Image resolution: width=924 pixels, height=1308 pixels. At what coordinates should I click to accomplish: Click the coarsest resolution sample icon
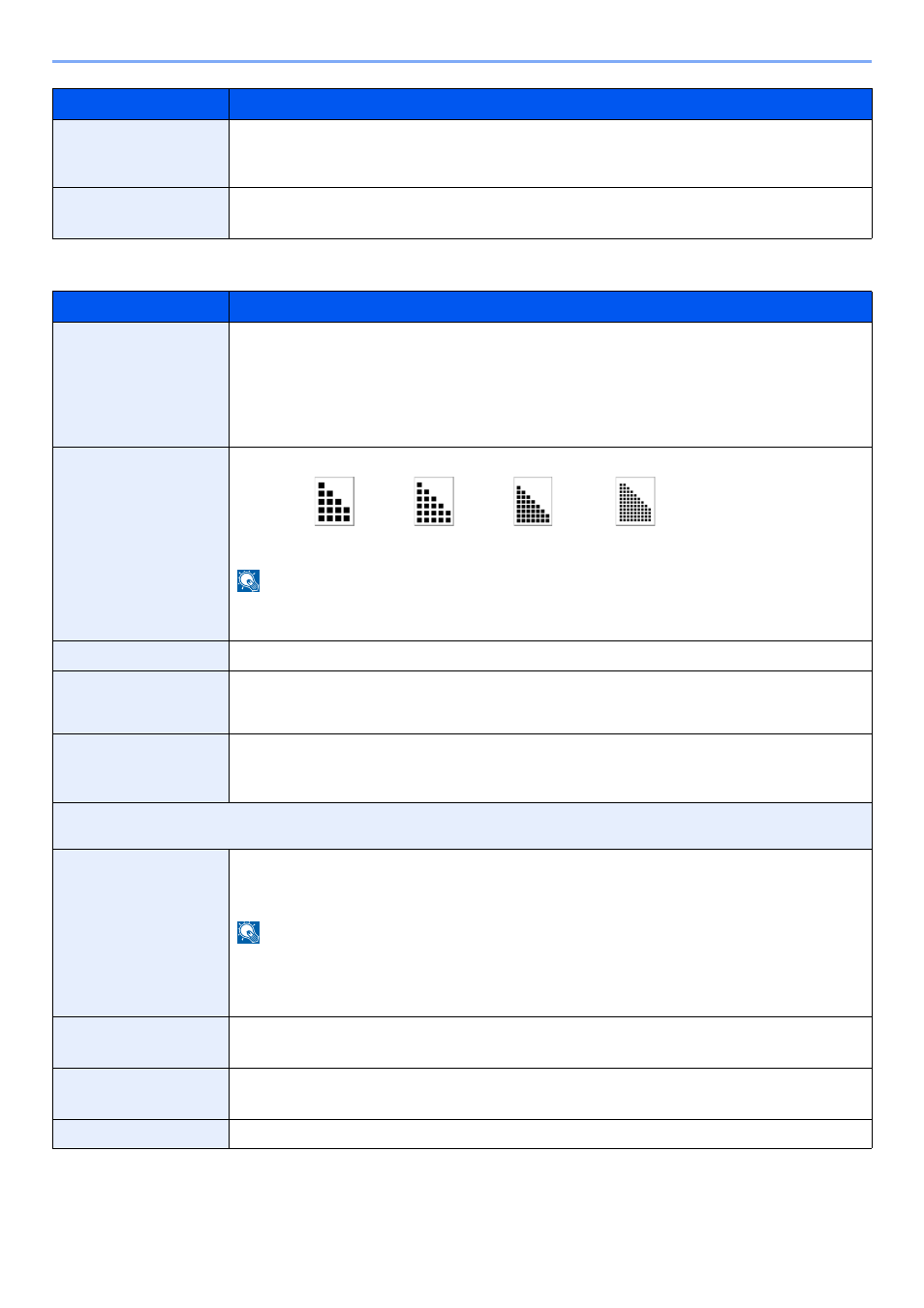click(334, 501)
